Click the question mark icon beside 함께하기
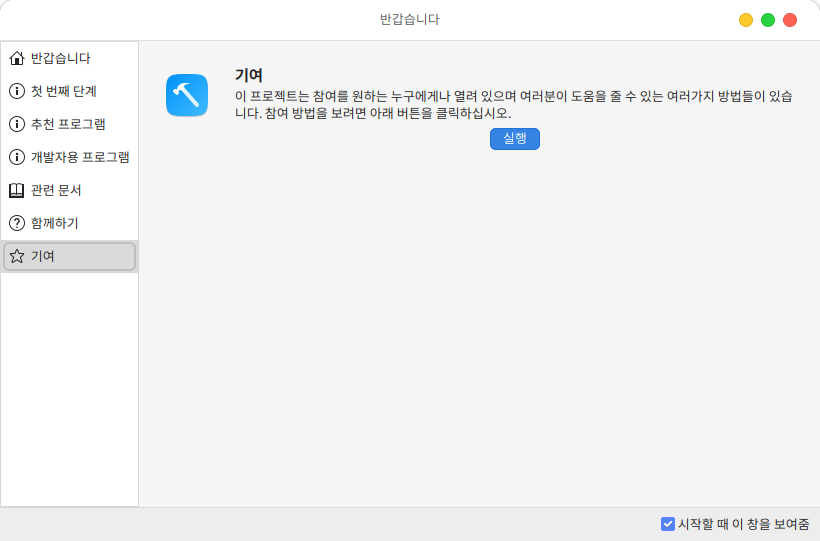820x541 pixels. point(16,223)
